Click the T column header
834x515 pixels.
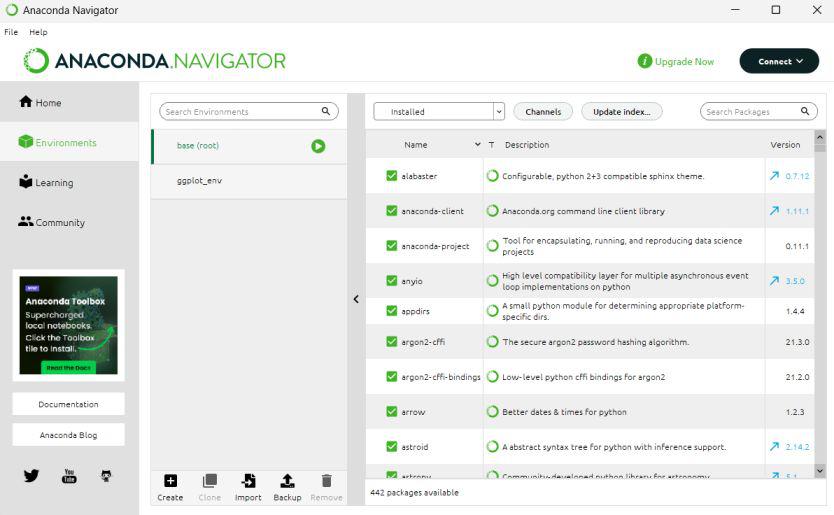(491, 144)
